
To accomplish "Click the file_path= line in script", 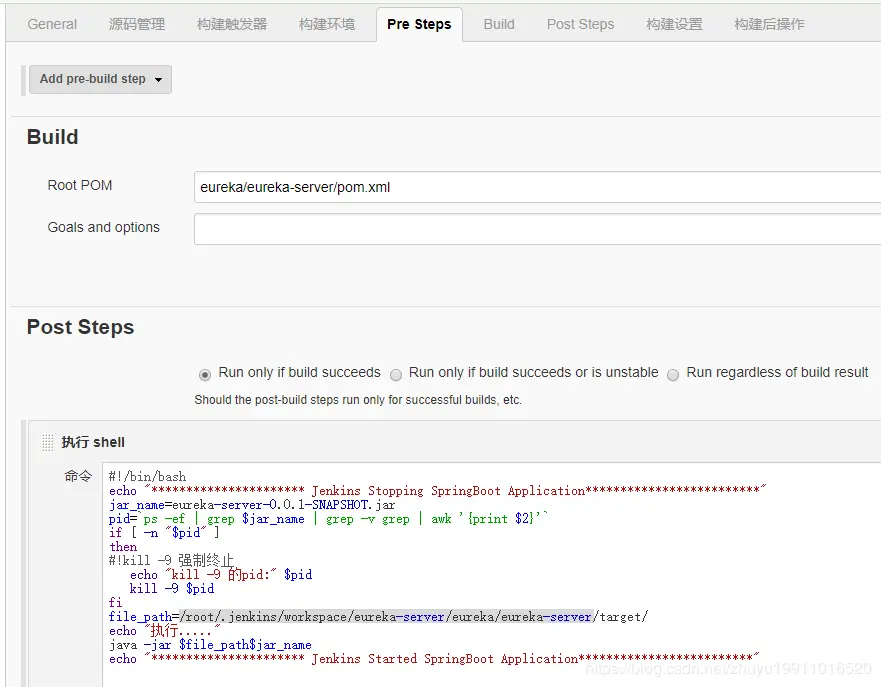I will pos(378,616).
